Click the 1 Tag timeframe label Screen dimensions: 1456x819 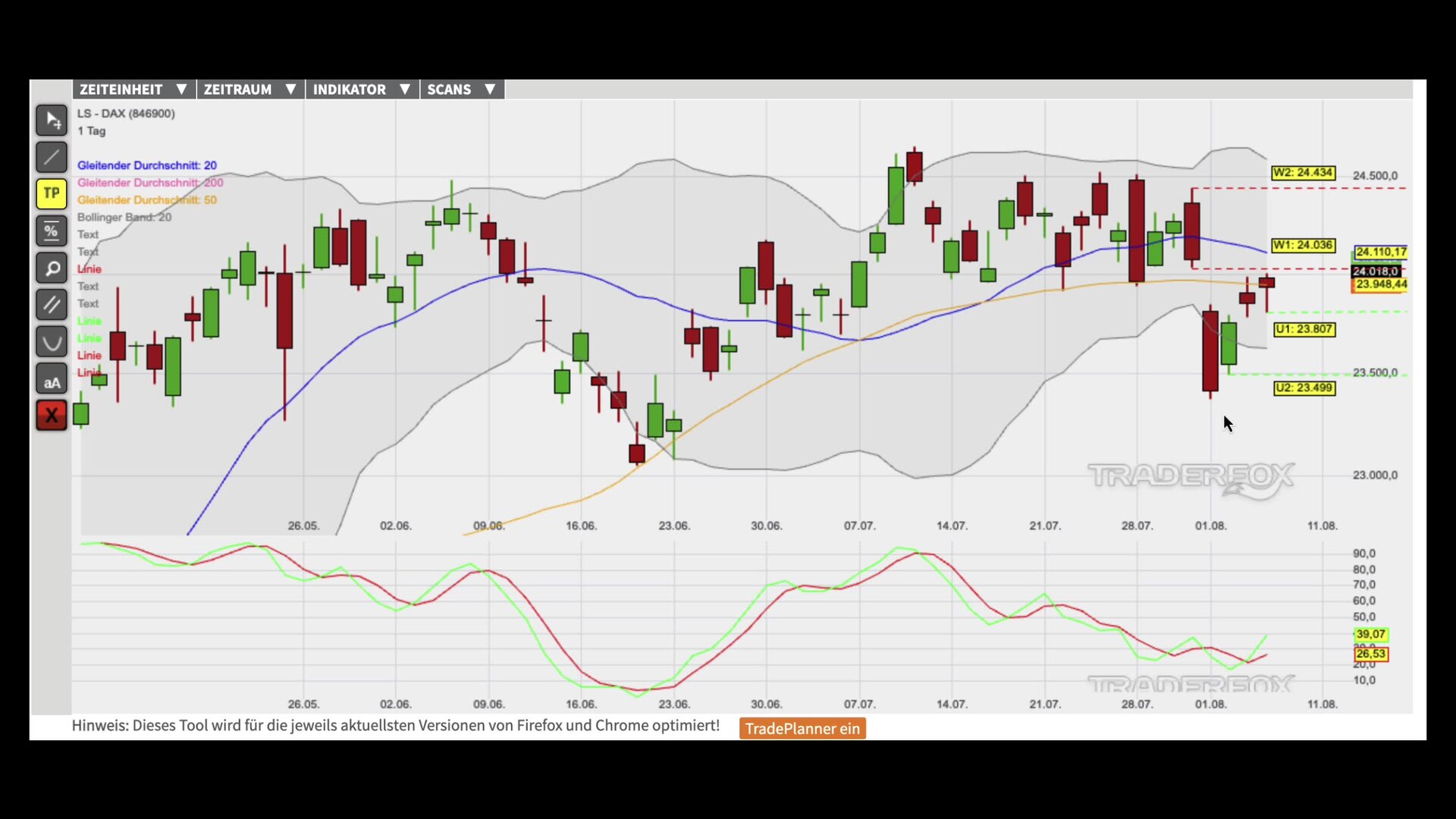(92, 131)
